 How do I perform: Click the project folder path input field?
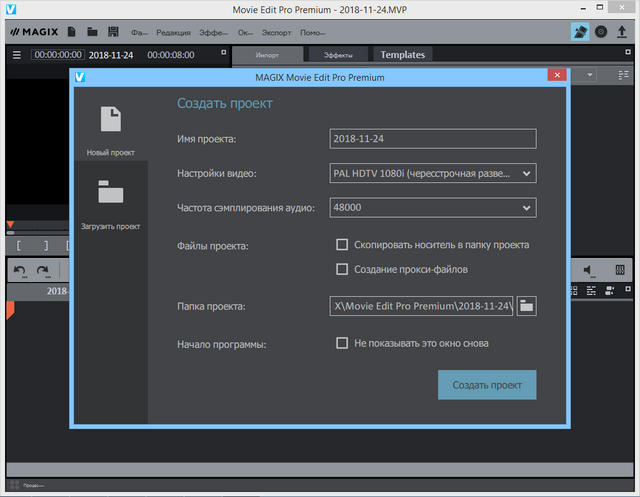[x=421, y=306]
